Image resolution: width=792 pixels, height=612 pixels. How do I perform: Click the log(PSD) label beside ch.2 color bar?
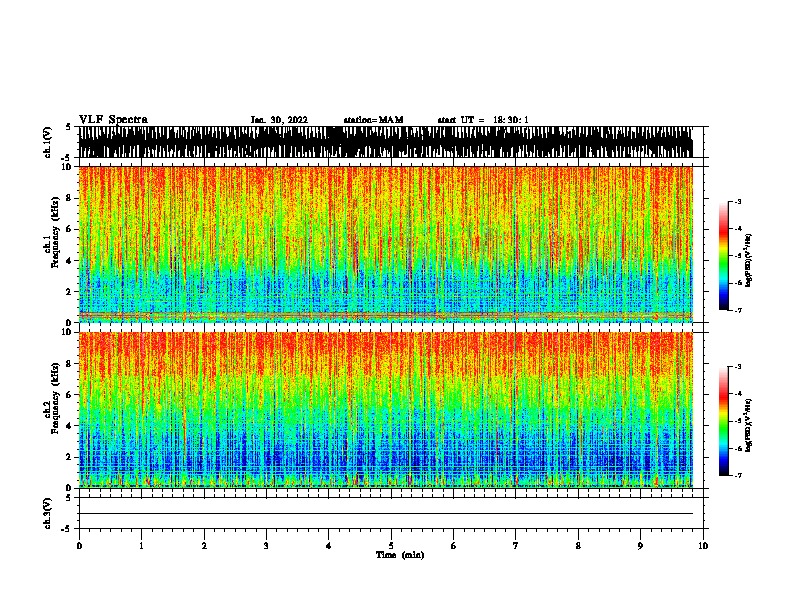pos(749,425)
